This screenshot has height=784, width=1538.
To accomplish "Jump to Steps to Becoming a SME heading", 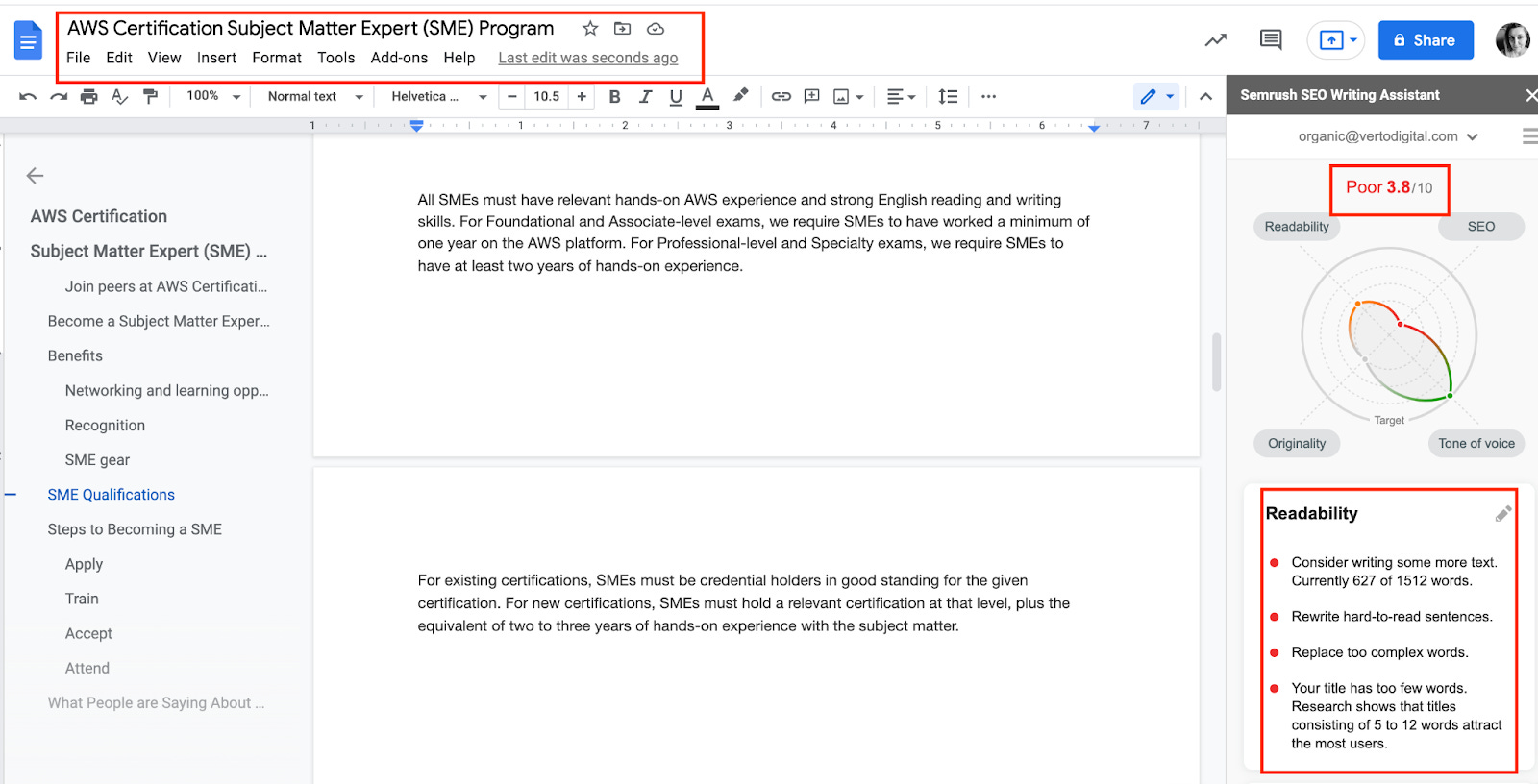I will coord(135,529).
